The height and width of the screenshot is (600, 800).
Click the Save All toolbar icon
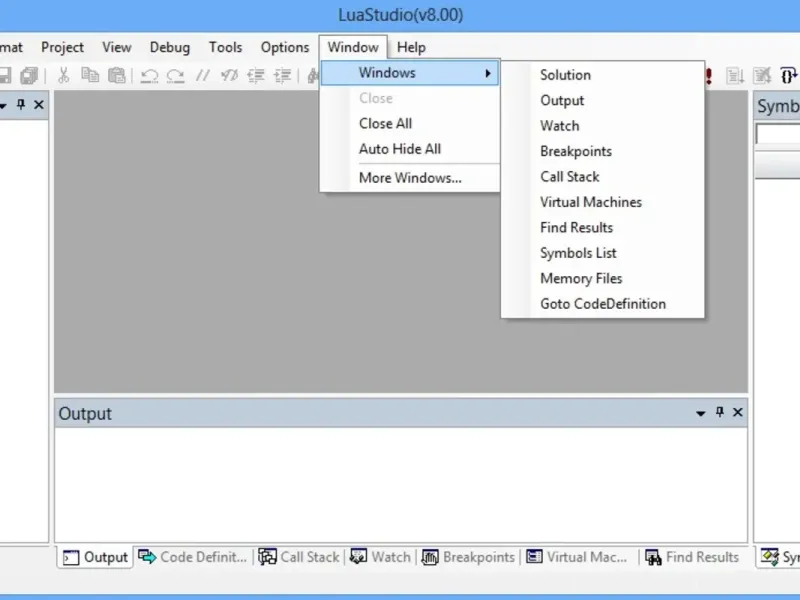point(29,76)
